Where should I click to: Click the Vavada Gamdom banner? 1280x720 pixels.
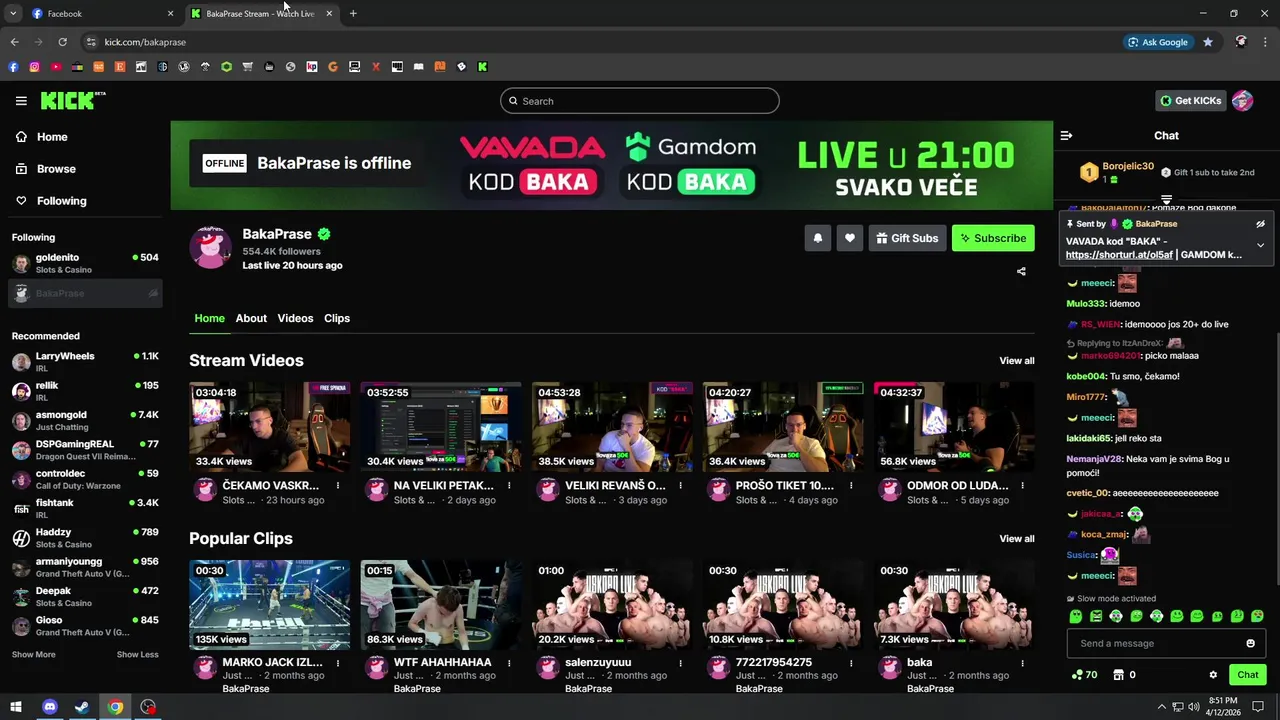click(612, 165)
